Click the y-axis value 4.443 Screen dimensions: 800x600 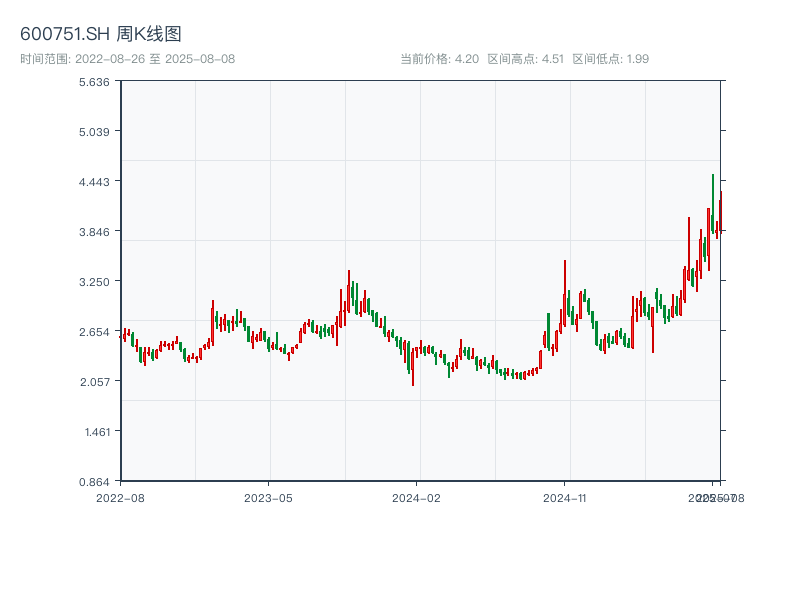point(94,182)
